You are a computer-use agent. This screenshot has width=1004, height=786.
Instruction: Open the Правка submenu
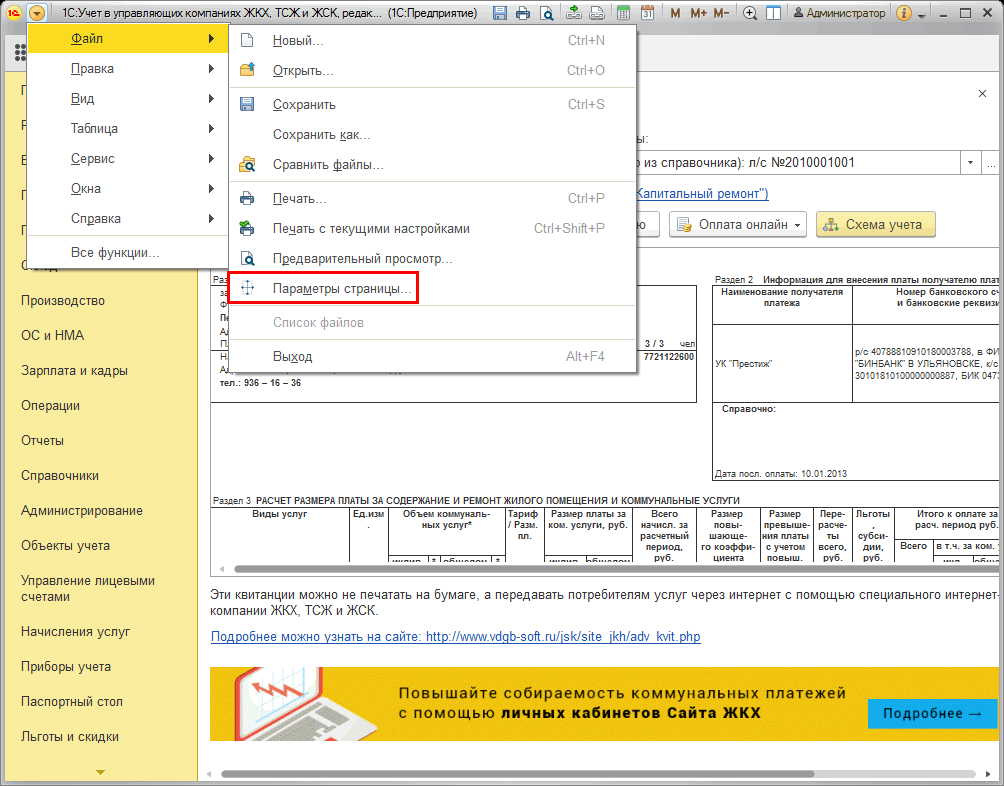(128, 68)
